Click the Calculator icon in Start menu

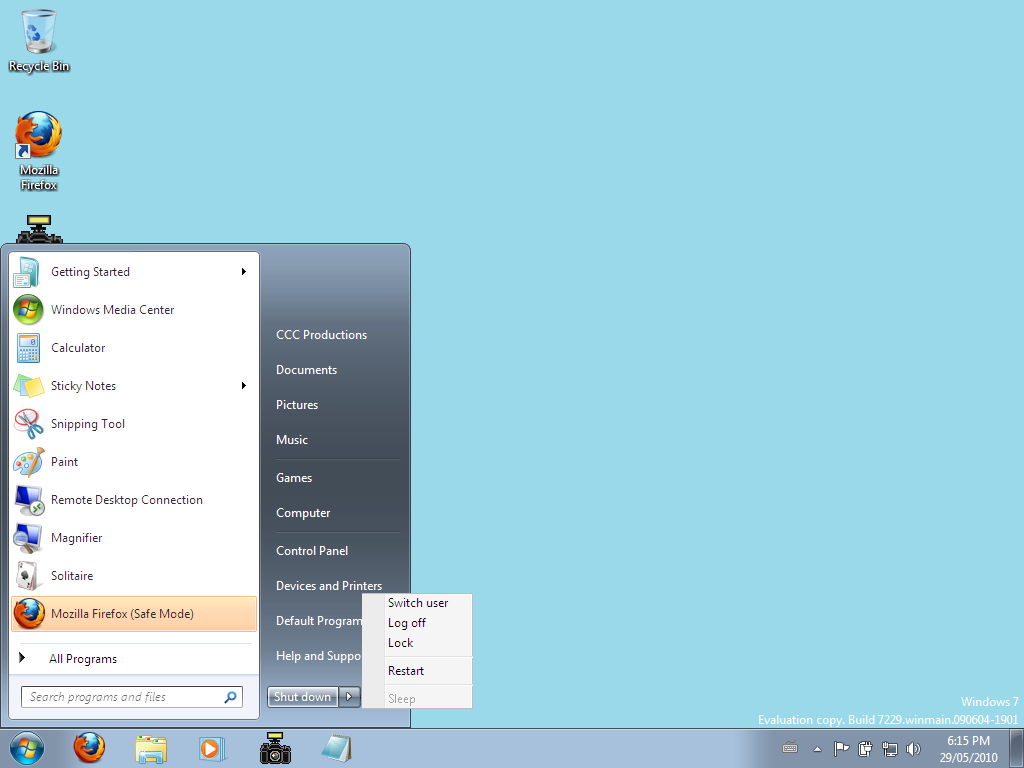coord(28,347)
